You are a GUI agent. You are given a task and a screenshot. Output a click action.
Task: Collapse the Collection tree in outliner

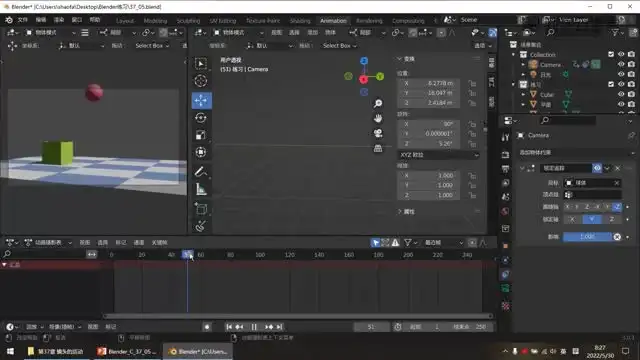[x=513, y=54]
